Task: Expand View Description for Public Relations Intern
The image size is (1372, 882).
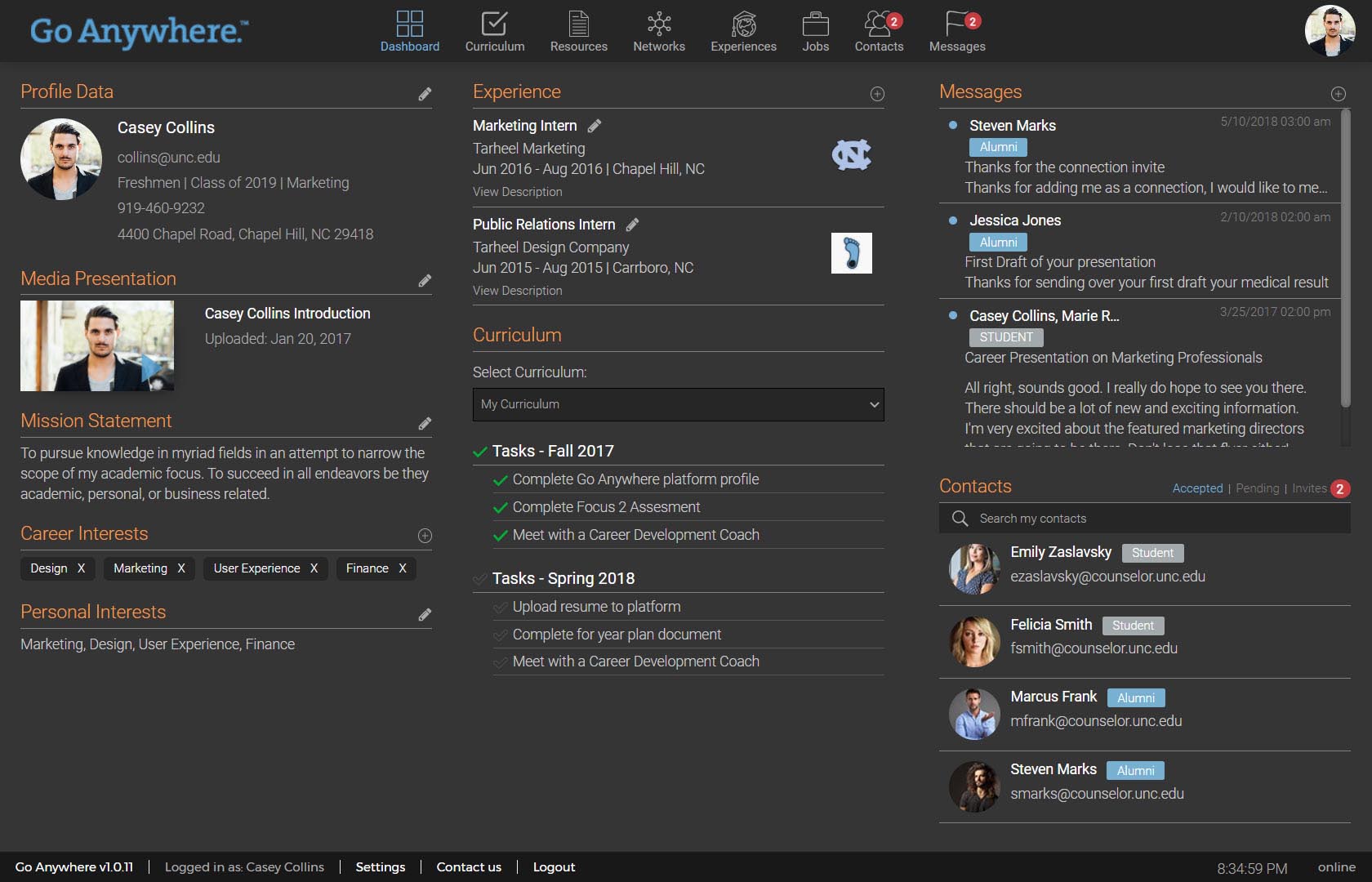Action: point(517,291)
